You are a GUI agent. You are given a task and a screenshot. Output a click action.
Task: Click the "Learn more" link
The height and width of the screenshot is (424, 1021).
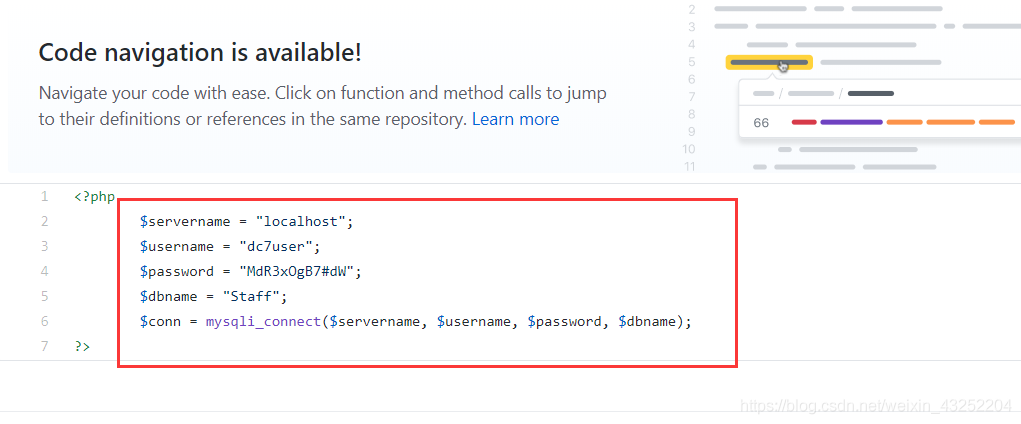pyautogui.click(x=515, y=120)
